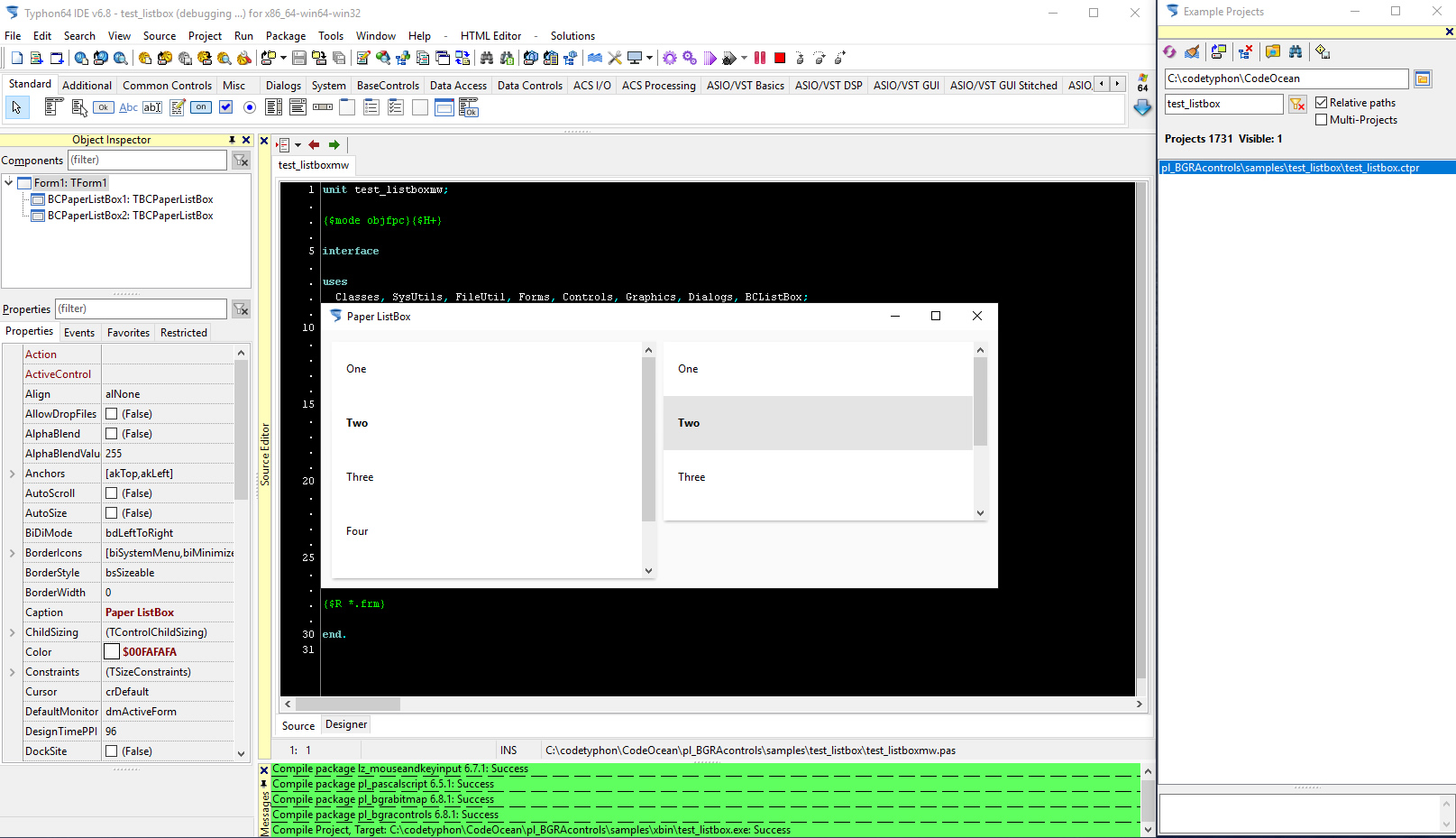Click the broom Clean icon in Example Projects
1456x838 pixels.
pos(1192,51)
